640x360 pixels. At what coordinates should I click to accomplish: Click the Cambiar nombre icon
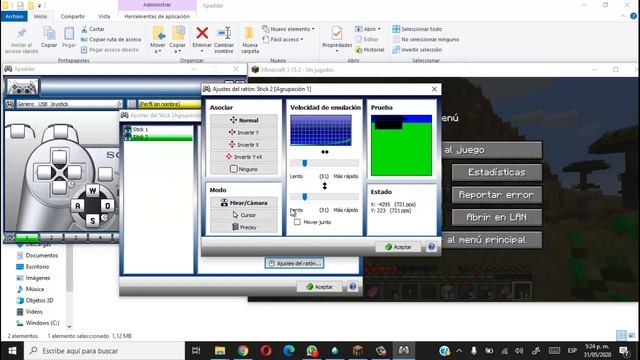[224, 33]
